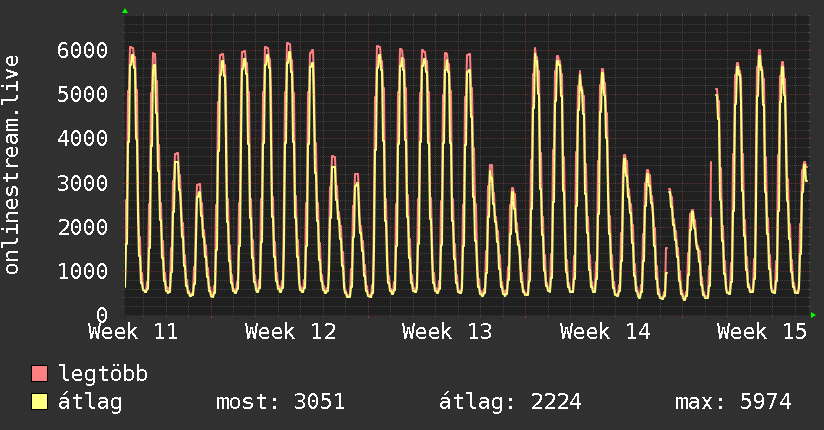
Task: Select the max: 5974 statistic
Action: [x=733, y=402]
